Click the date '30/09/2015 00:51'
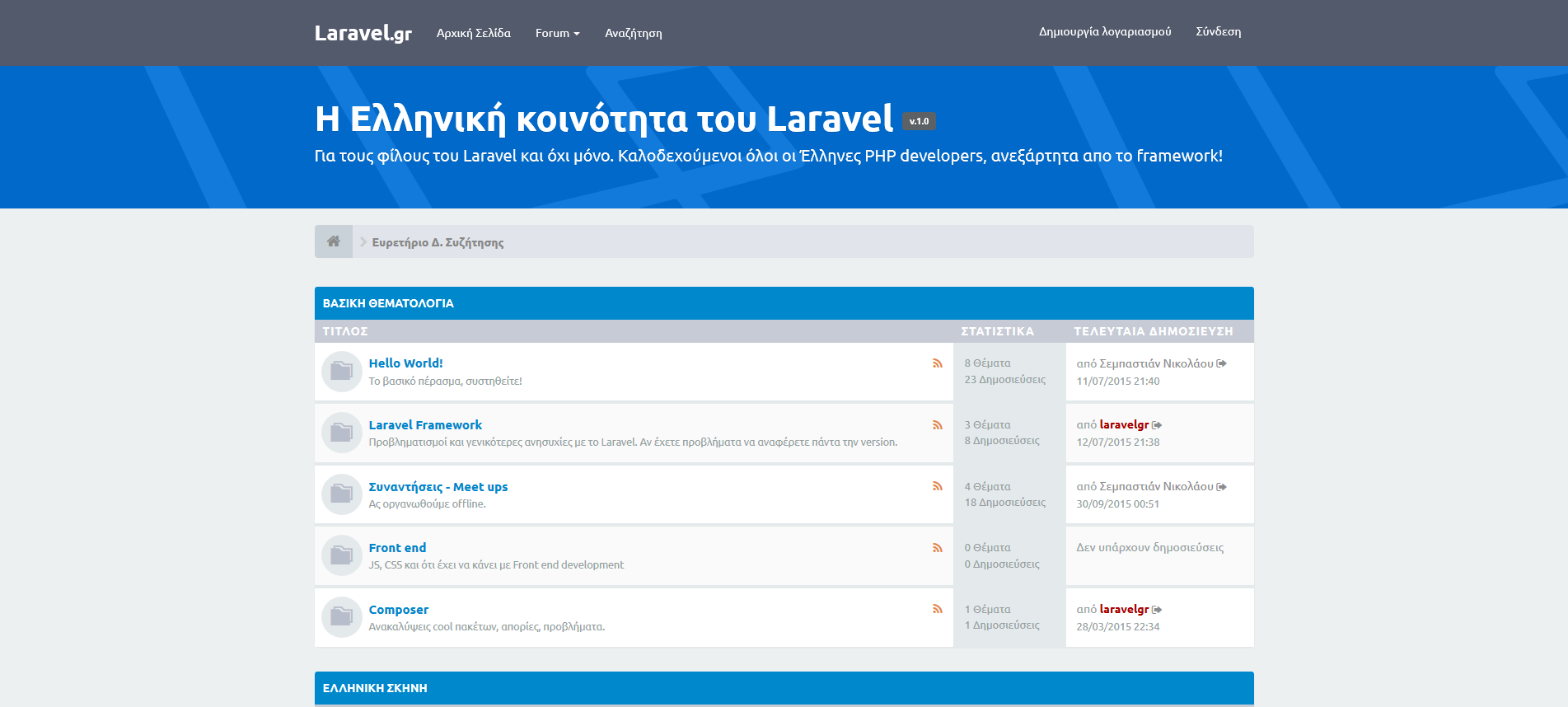Viewport: 1568px width, 707px height. coord(1118,504)
